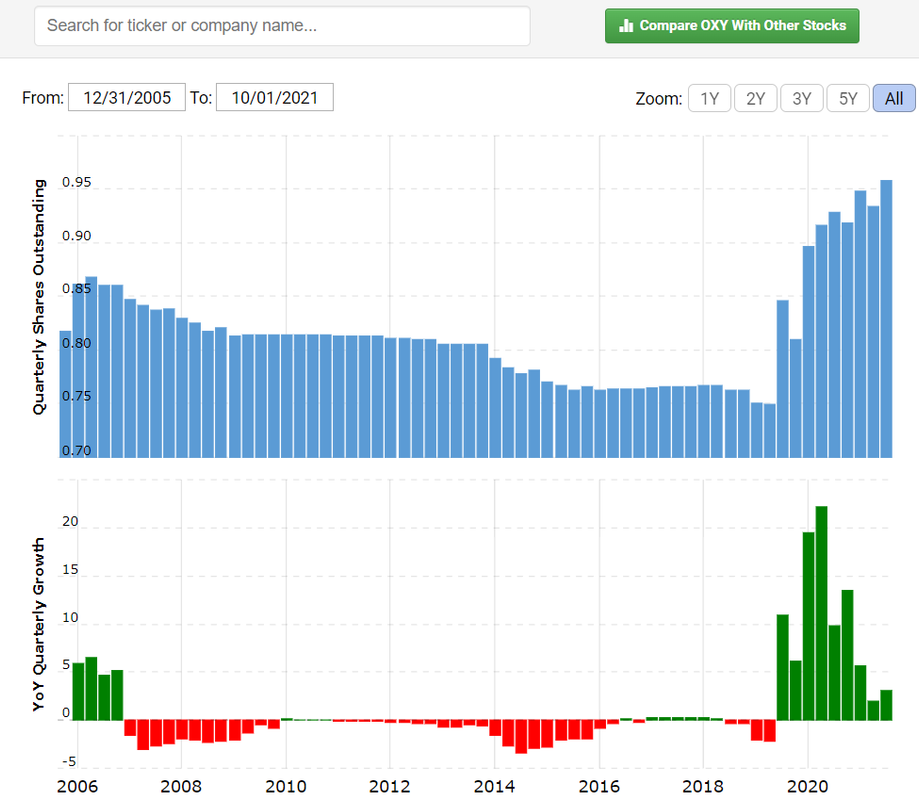Image resolution: width=919 pixels, height=800 pixels.
Task: Click the 0.90 y-axis value
Action: click(x=77, y=236)
